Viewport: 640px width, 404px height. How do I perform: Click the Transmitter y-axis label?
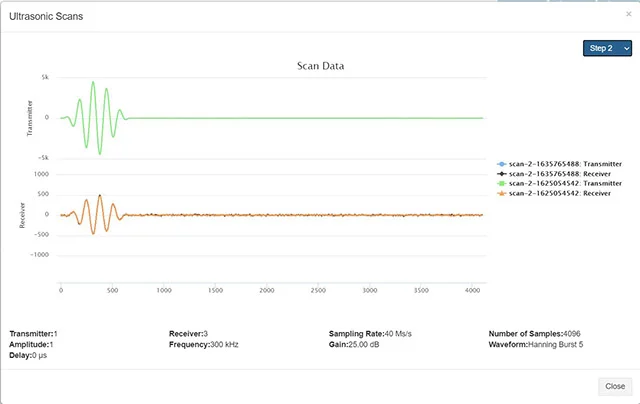click(x=29, y=117)
